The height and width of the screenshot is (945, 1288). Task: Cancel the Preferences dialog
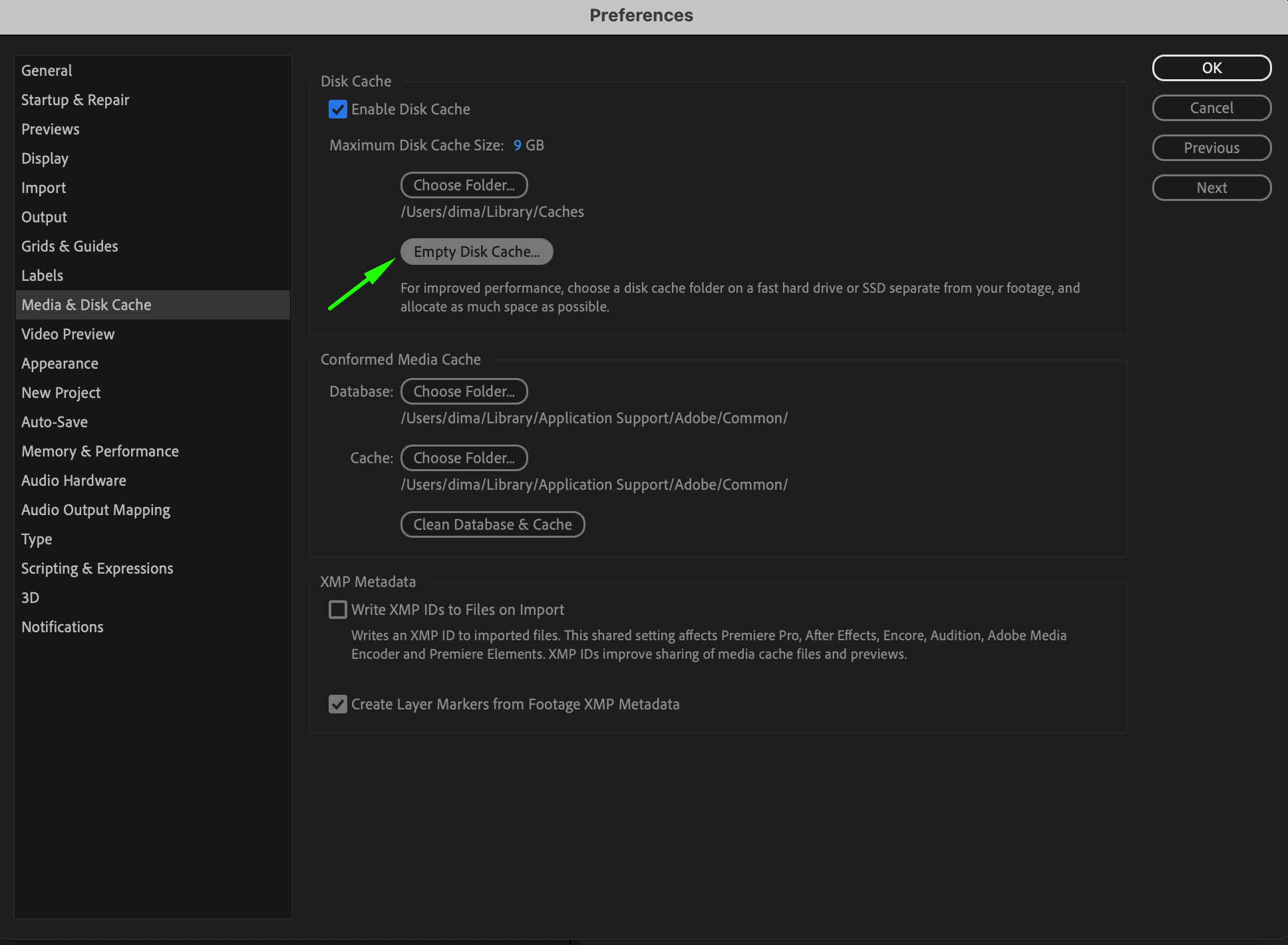point(1211,108)
